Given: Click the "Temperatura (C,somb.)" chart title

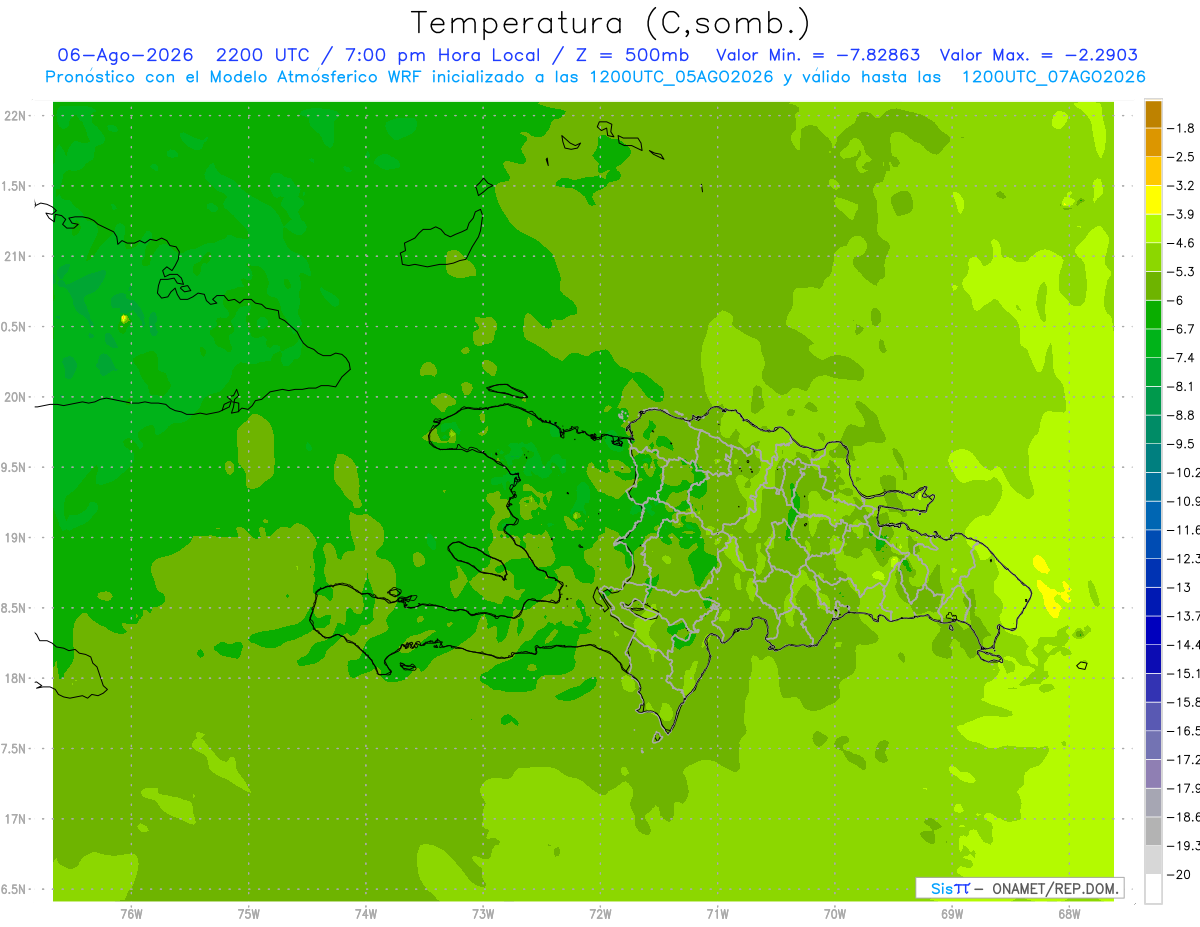Looking at the screenshot, I should pyautogui.click(x=611, y=23).
